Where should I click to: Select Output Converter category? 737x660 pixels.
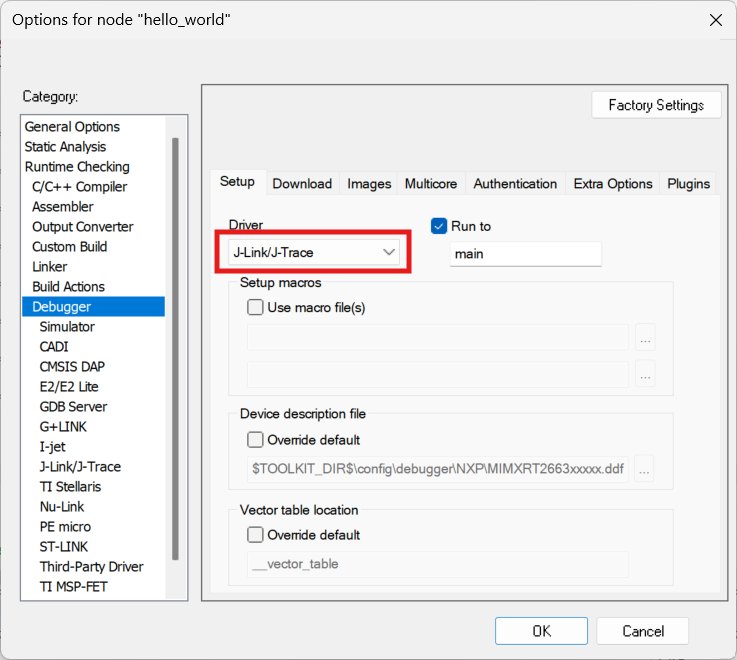pos(83,227)
